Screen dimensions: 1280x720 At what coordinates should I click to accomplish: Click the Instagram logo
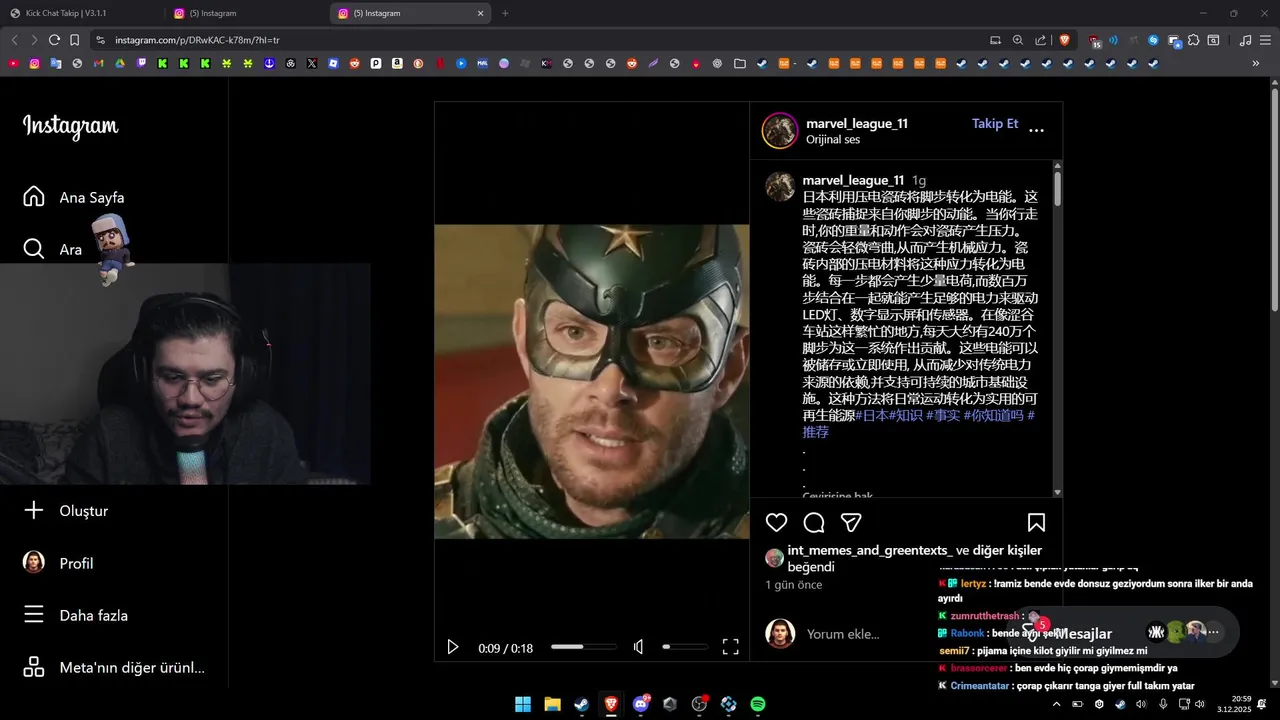pyautogui.click(x=70, y=126)
